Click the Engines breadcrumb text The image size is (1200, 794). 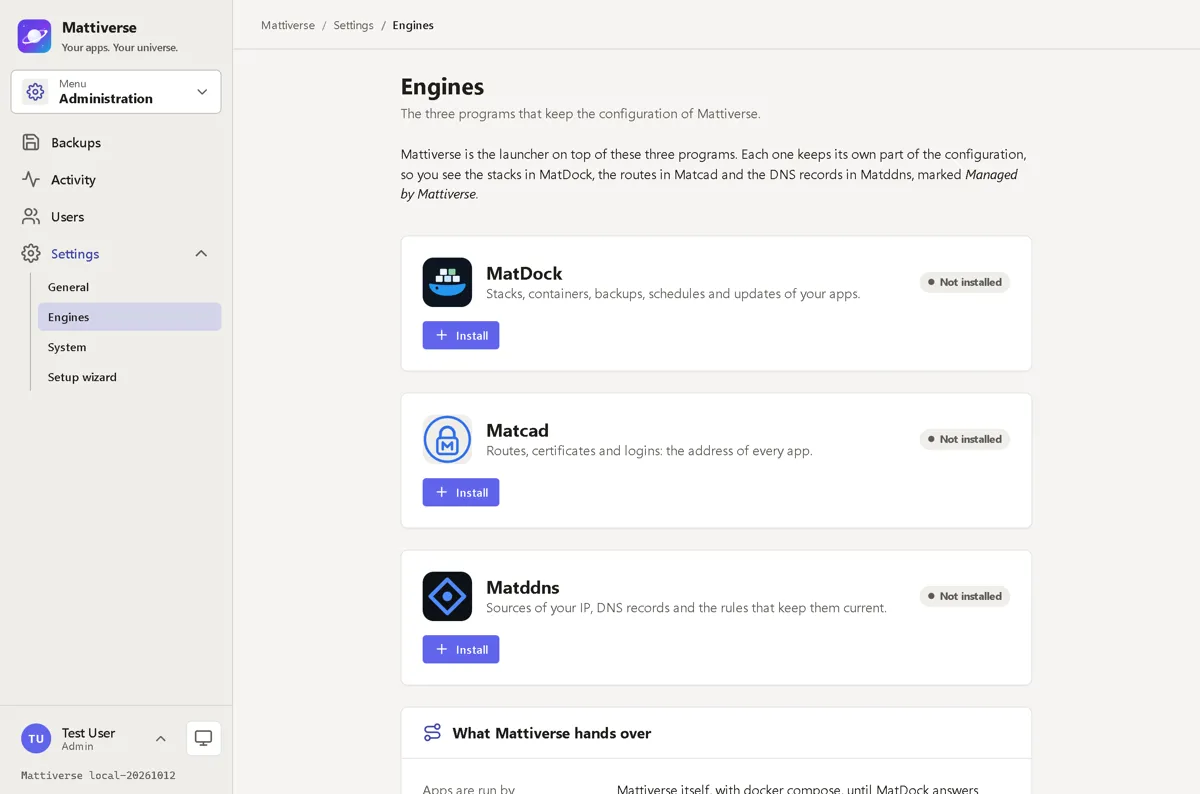click(413, 25)
